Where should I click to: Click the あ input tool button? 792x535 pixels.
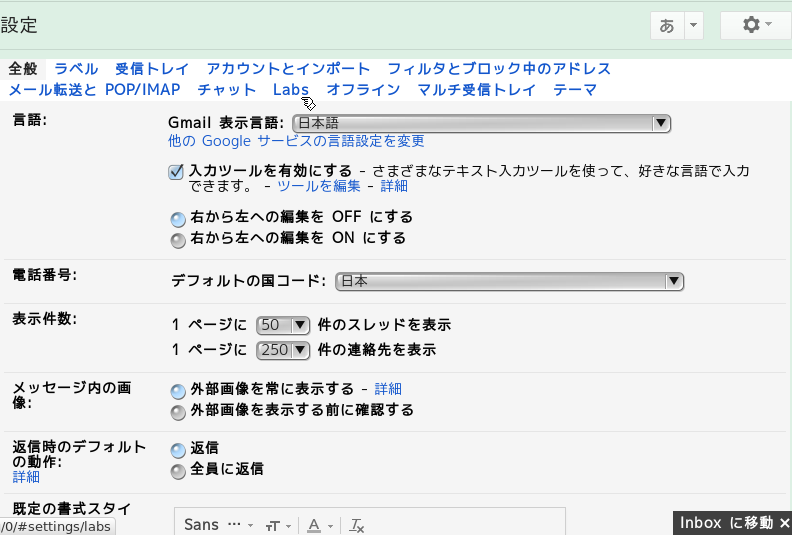667,25
